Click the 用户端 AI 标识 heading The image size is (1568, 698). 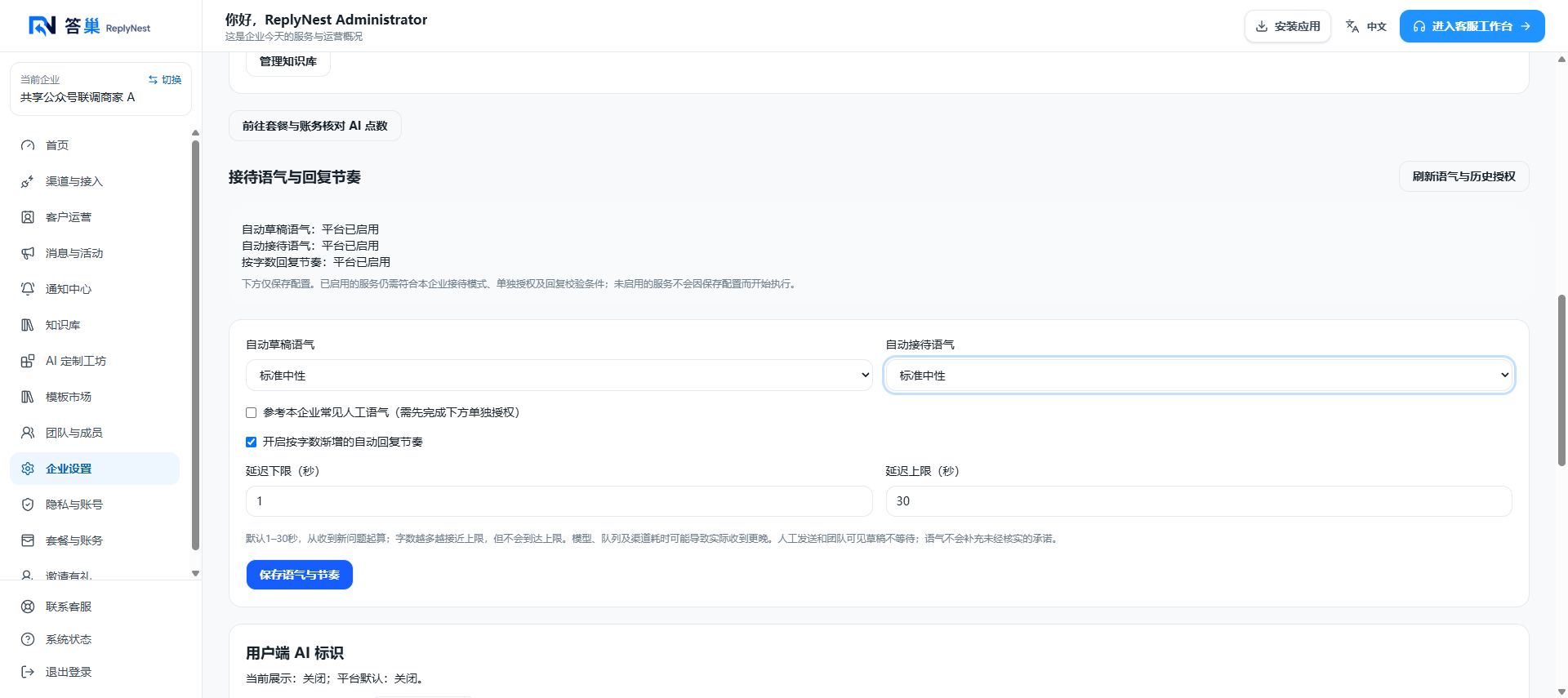pyautogui.click(x=295, y=653)
